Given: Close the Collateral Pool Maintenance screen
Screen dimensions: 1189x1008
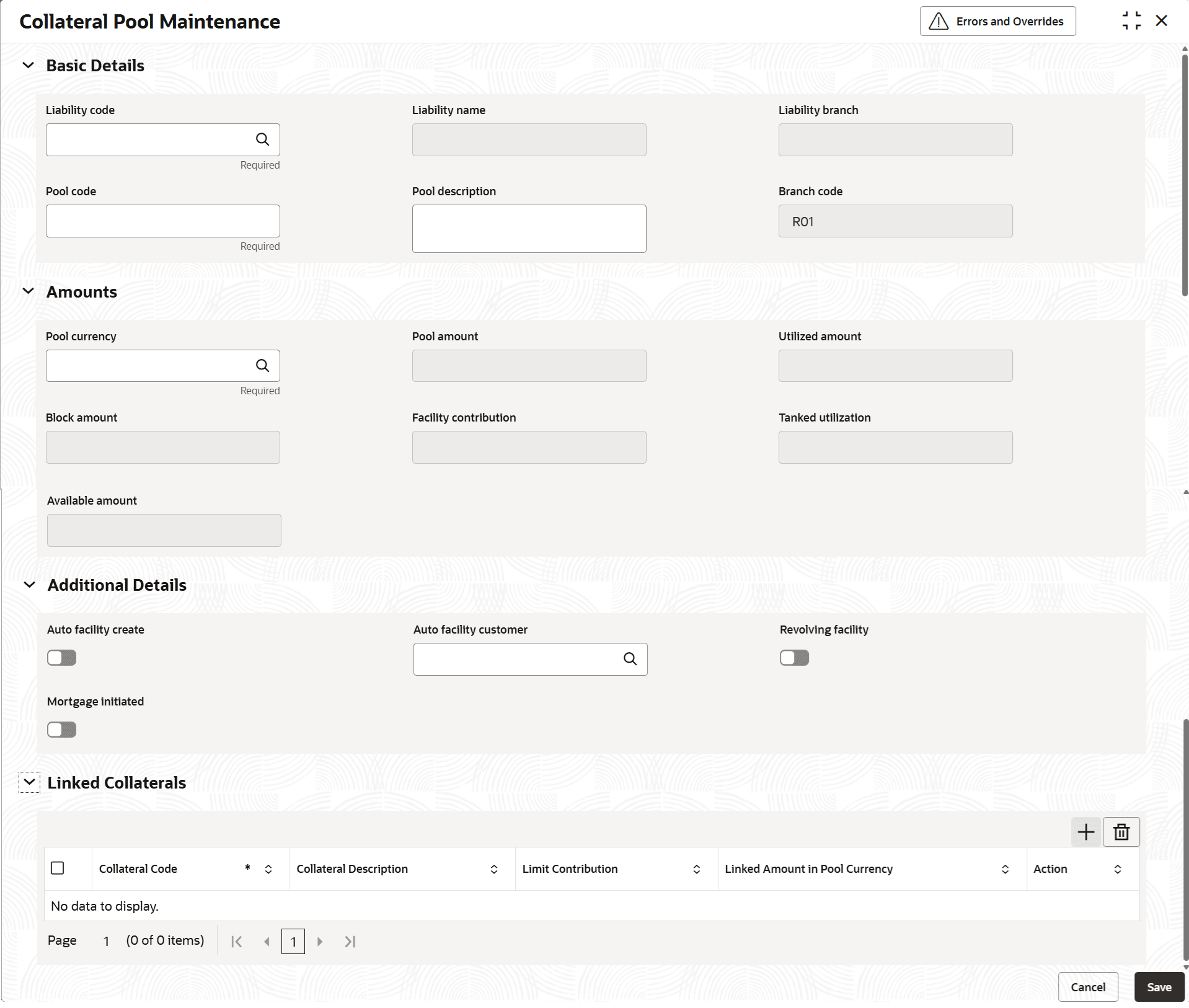Looking at the screenshot, I should 1162,21.
